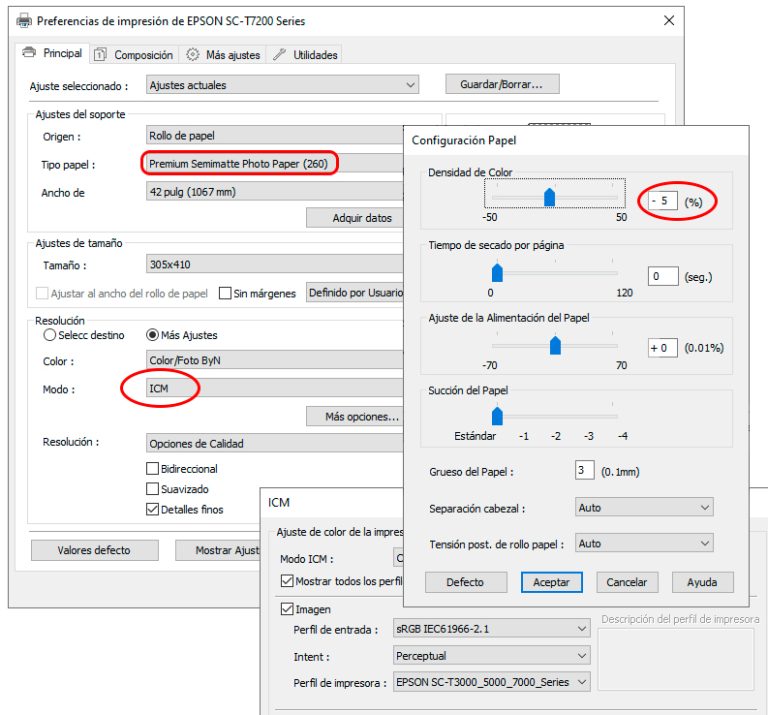Image resolution: width=768 pixels, height=715 pixels.
Task: Expand the Ajuste seleccionado dropdown
Action: click(x=282, y=85)
